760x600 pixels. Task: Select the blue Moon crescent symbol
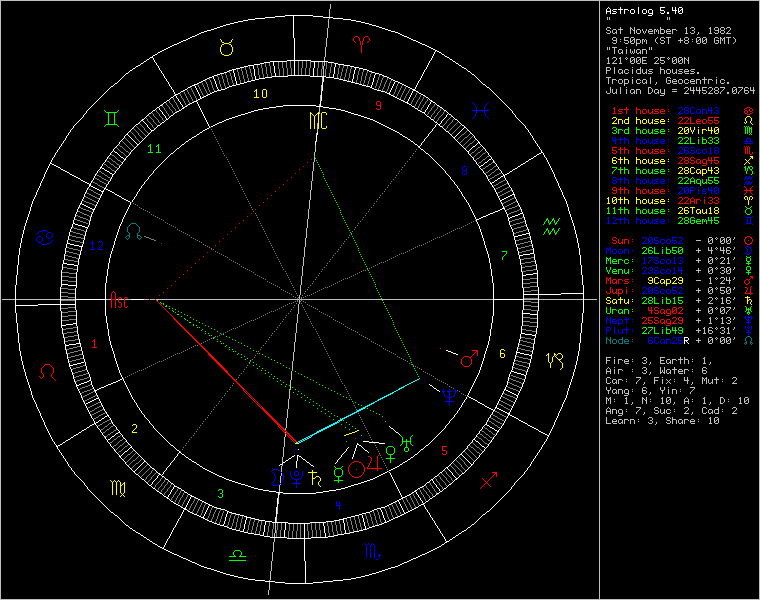(x=276, y=477)
